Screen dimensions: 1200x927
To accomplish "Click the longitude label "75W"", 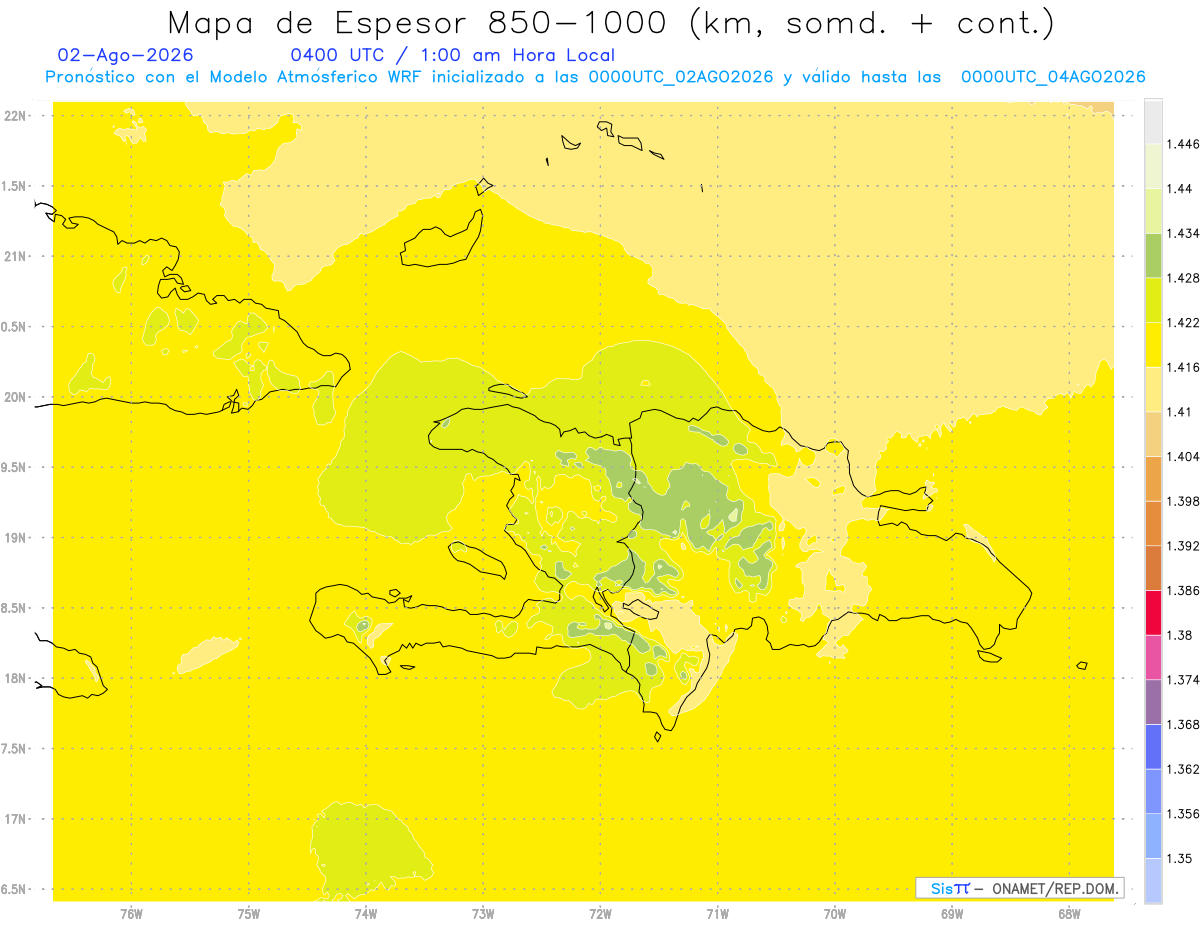I will click(x=248, y=914).
